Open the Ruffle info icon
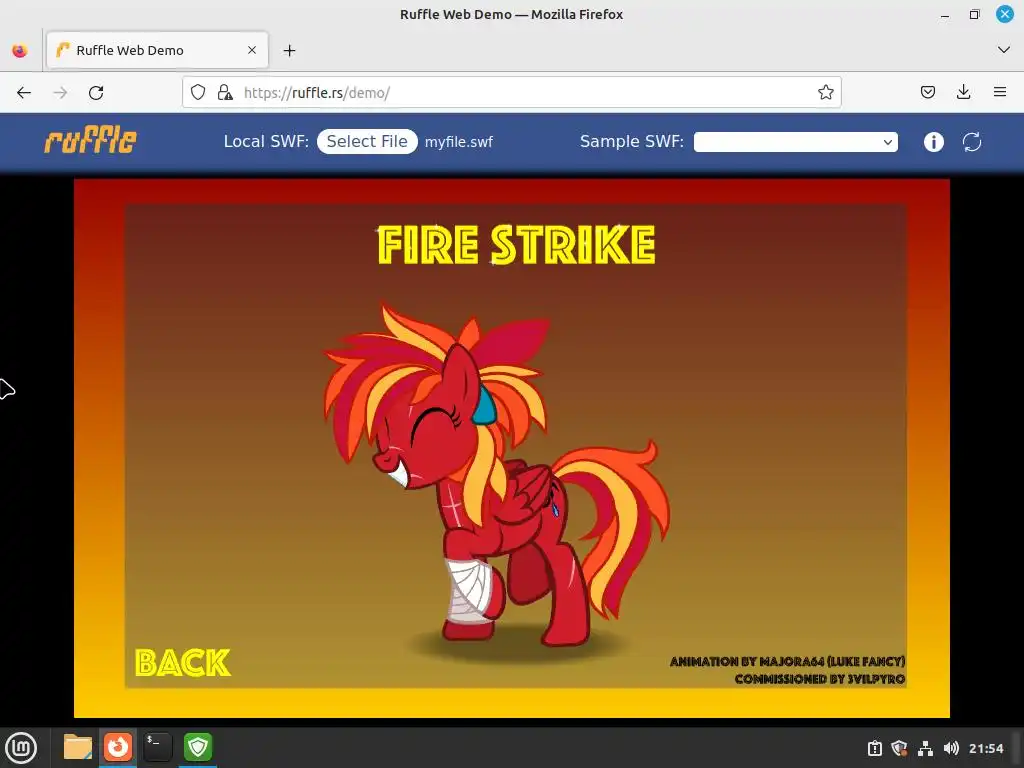1024x768 pixels. tap(933, 142)
